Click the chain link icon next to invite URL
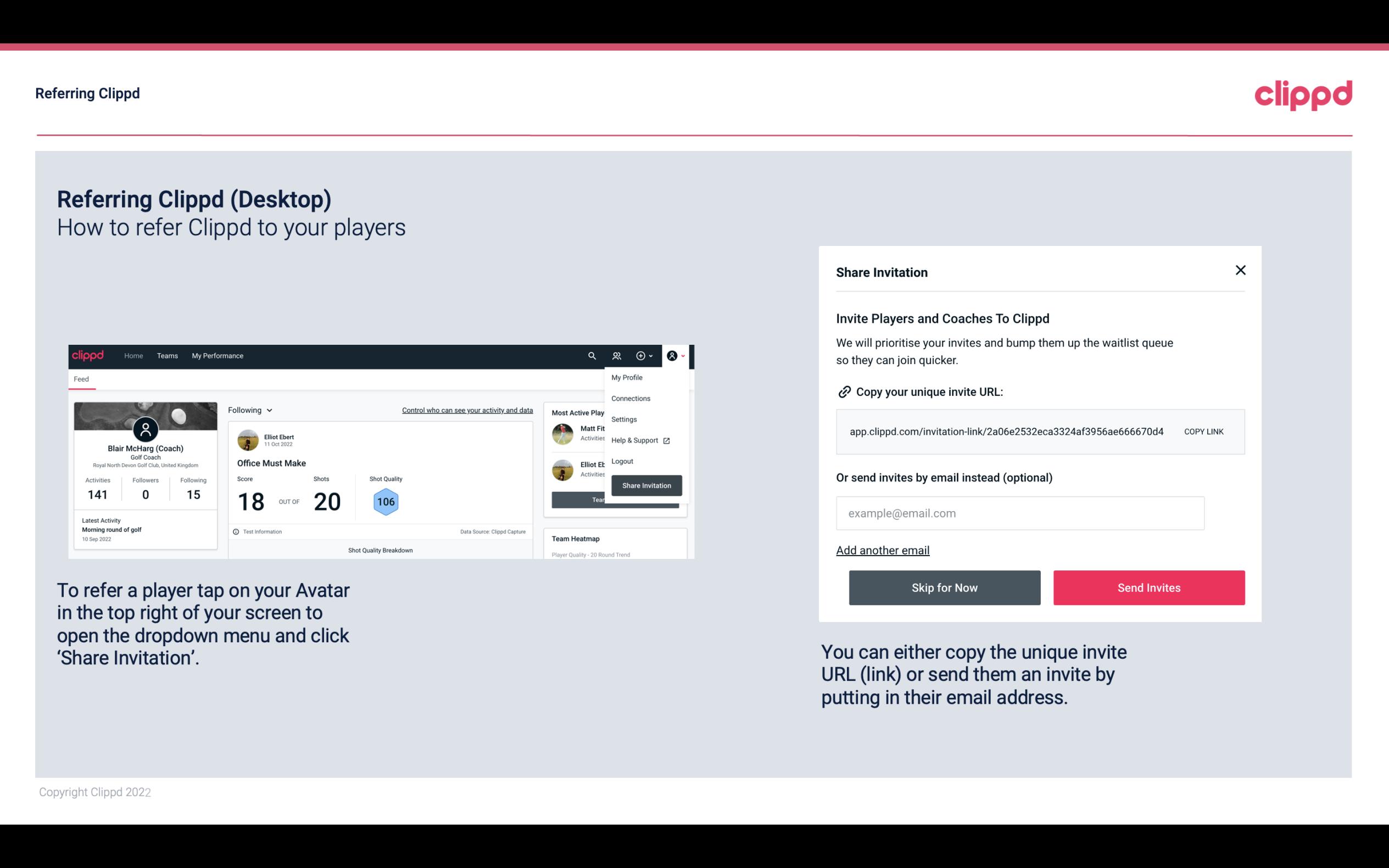Image resolution: width=1389 pixels, height=868 pixels. click(x=843, y=391)
